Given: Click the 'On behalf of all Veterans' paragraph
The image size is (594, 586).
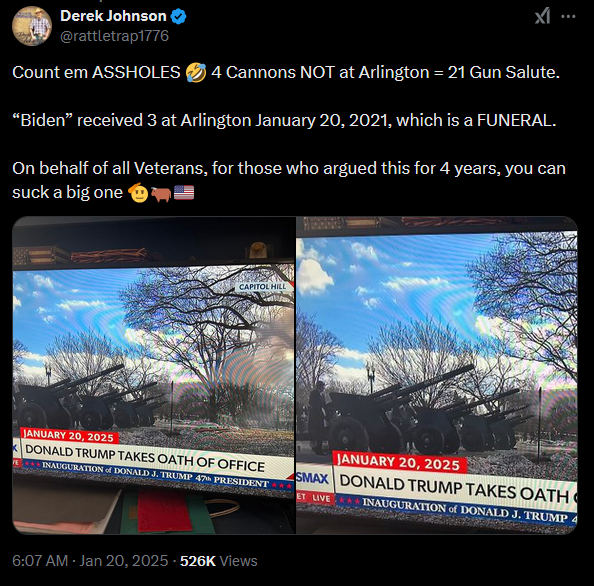Looking at the screenshot, I should click(x=289, y=180).
